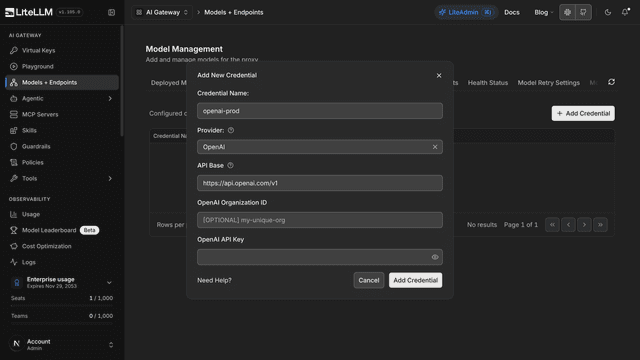Switch to Health Status tab
This screenshot has height=360, width=640.
(488, 82)
